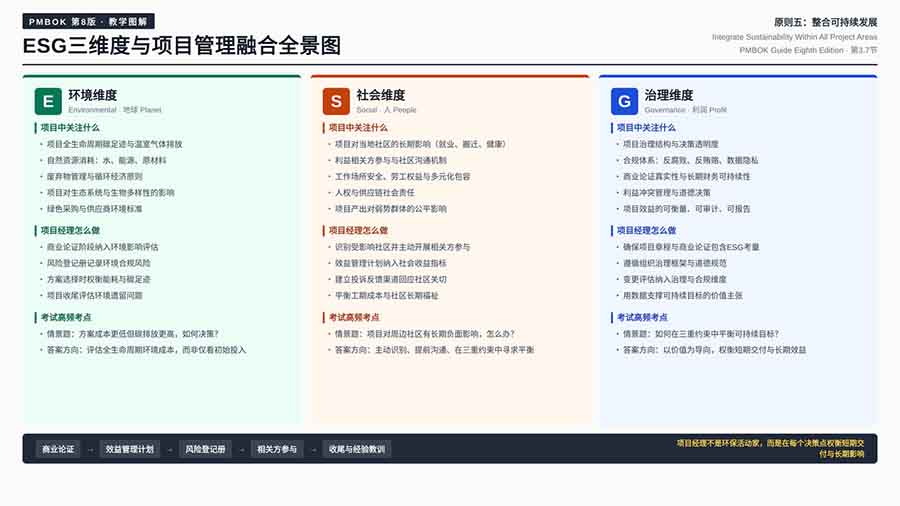The height and width of the screenshot is (506, 900).
Task: Click the bullet 商业论证阶段纳入环境影响评估
Action: tap(103, 247)
